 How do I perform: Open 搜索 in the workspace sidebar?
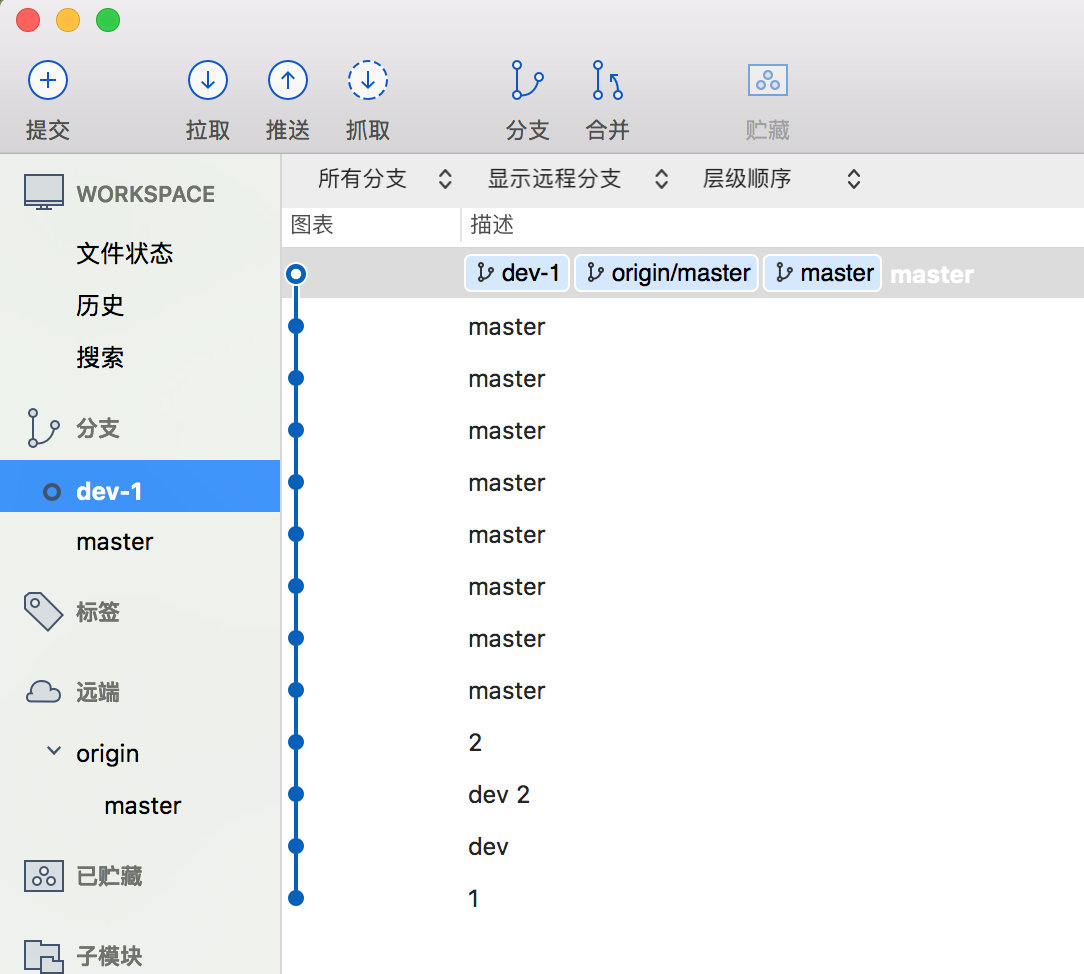pyautogui.click(x=100, y=358)
